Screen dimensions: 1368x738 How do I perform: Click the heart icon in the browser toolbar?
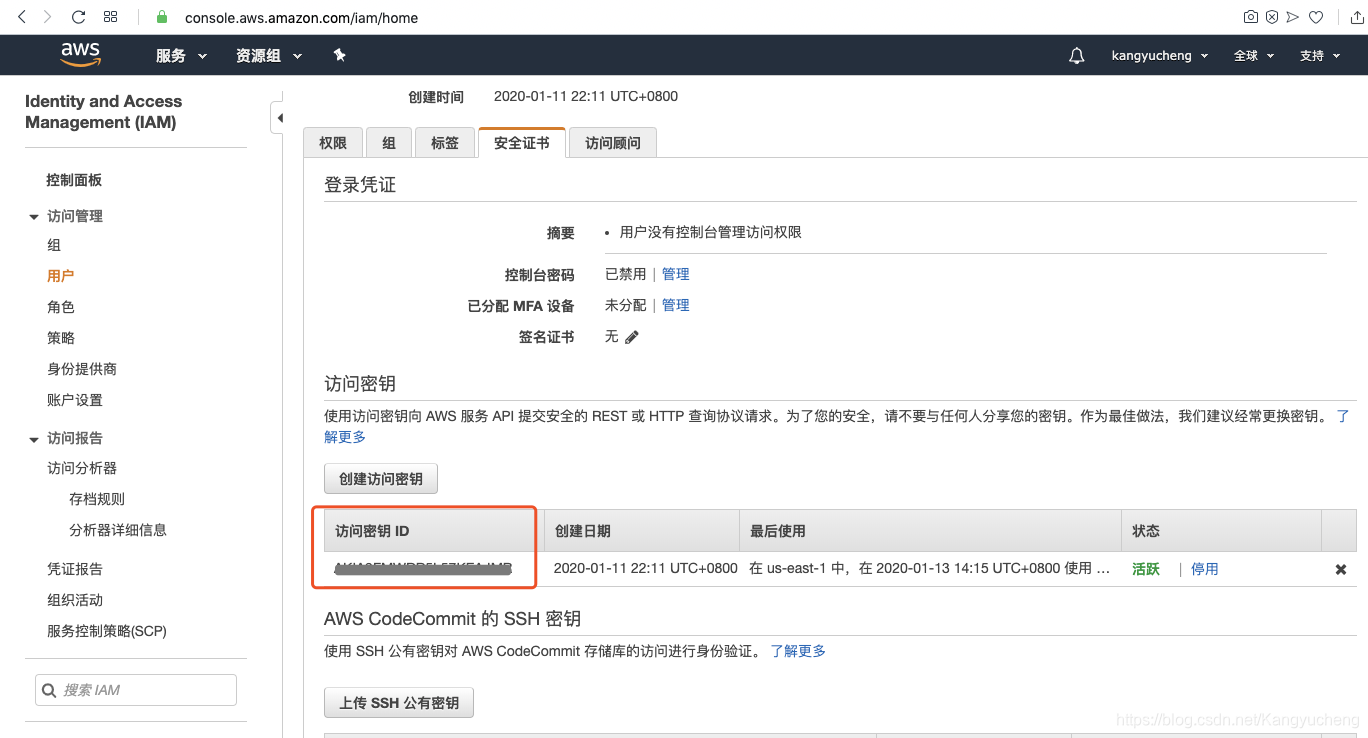(1316, 16)
